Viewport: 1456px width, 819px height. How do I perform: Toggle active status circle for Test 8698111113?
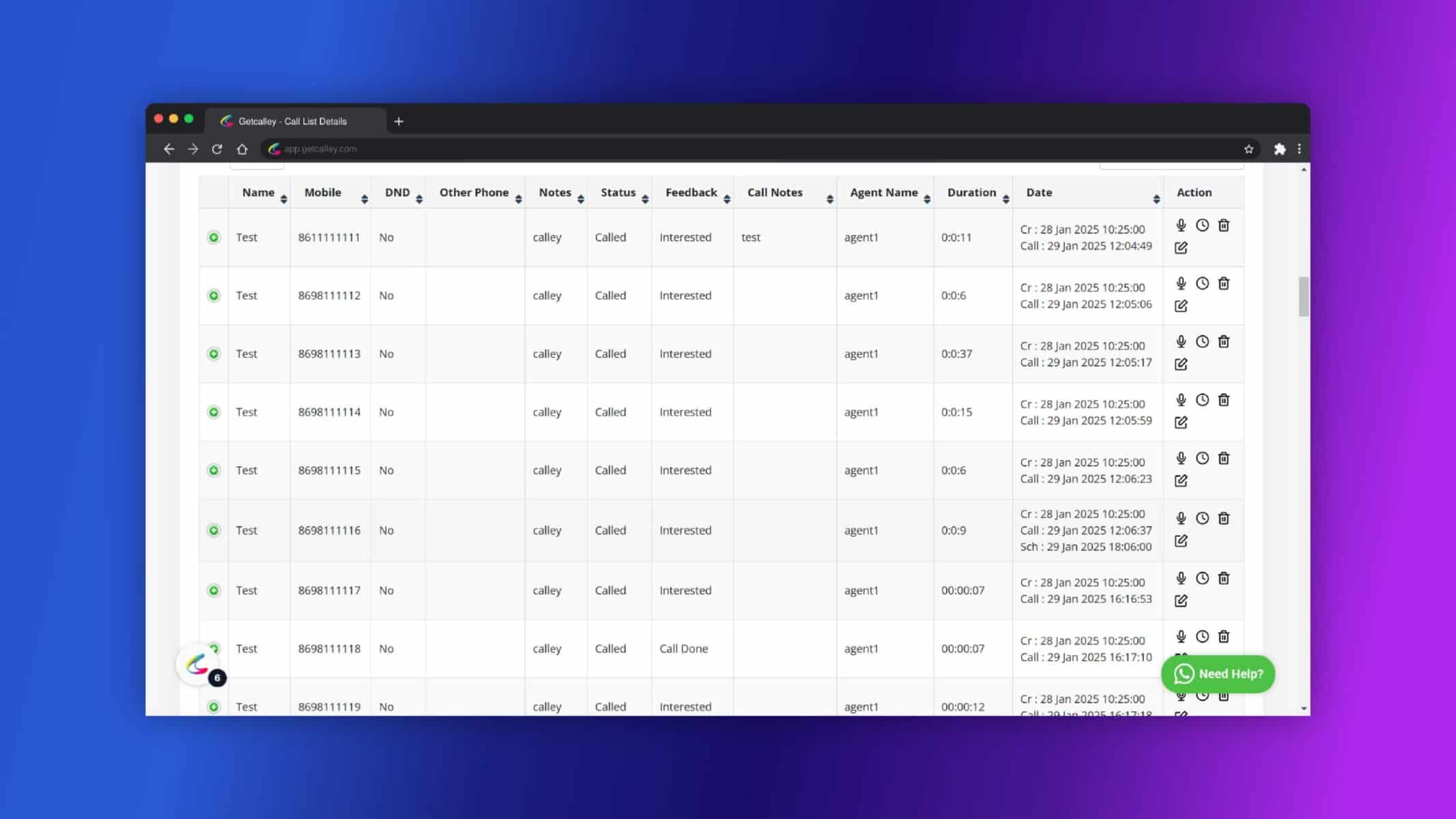click(x=213, y=353)
